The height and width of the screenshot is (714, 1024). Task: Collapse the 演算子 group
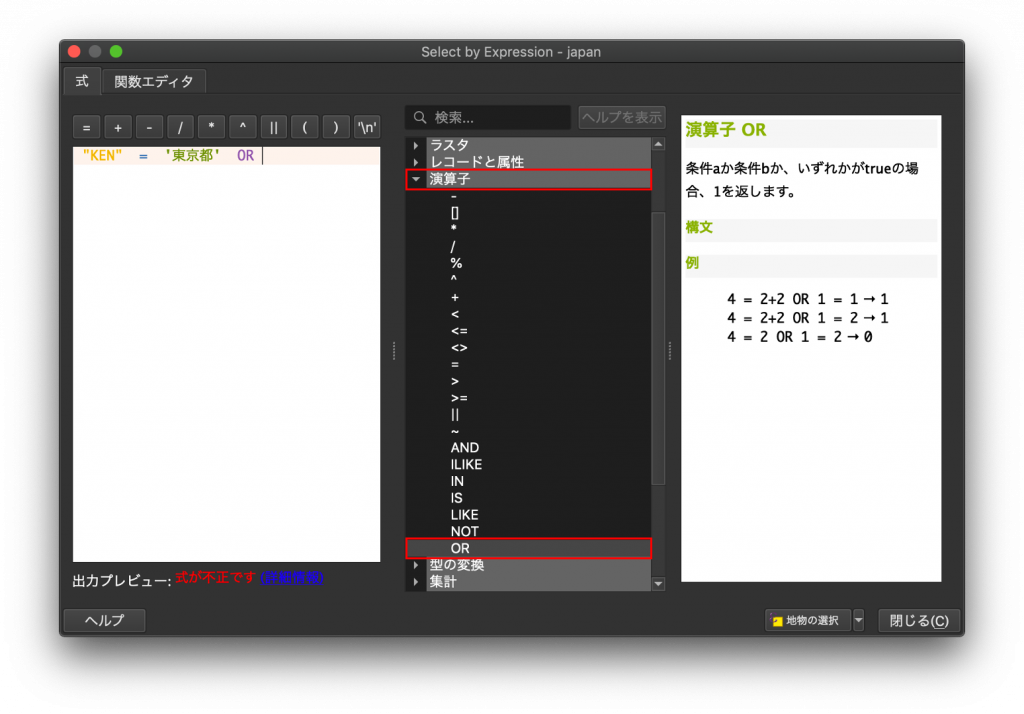click(416, 179)
